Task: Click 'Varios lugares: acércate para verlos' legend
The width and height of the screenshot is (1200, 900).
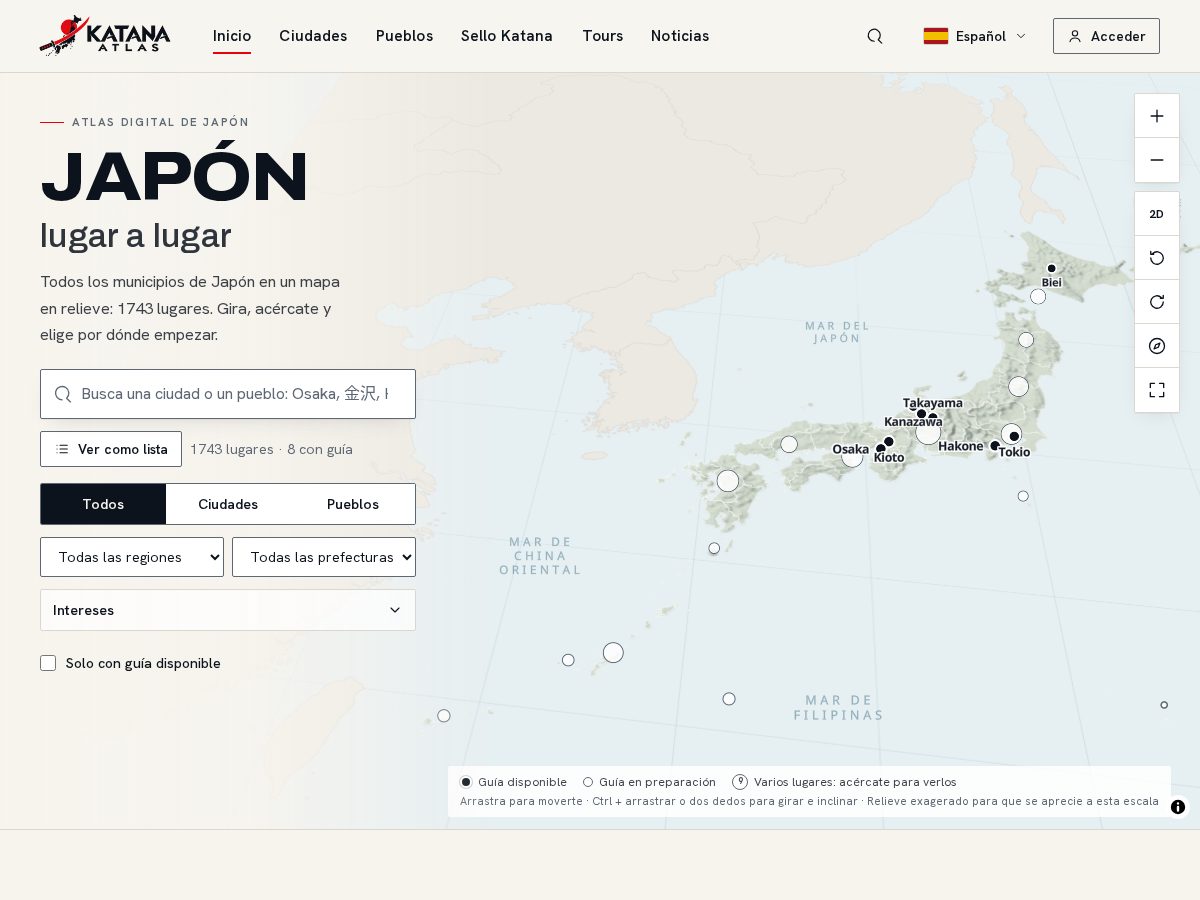Action: pos(844,782)
